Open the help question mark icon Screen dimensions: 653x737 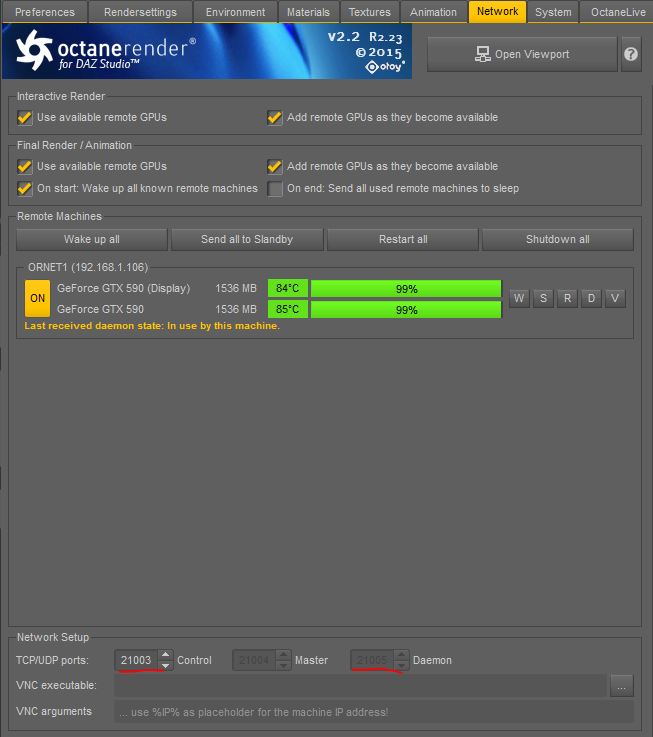click(x=631, y=54)
